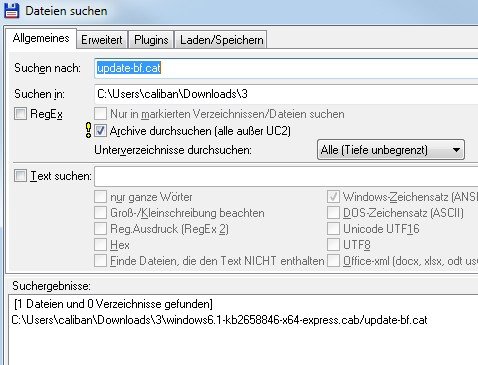Image resolution: width=478 pixels, height=365 pixels.
Task: Click the Dateien suchen window title
Action: click(66, 11)
